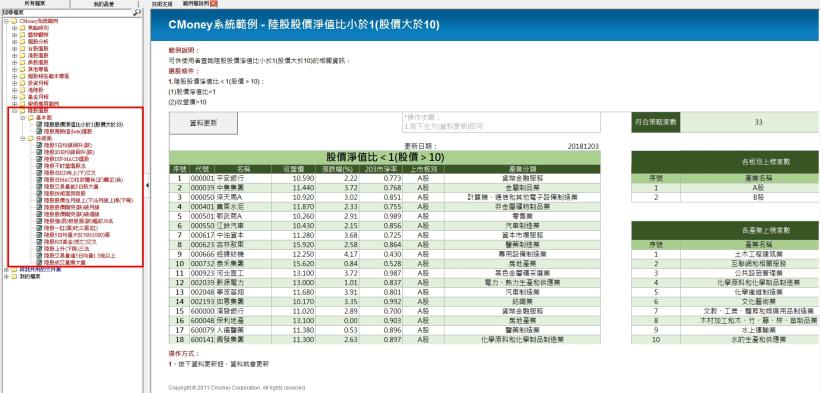The height and width of the screenshot is (393, 820).
Task: Click the folder icon of 美股選股
Action: [x=22, y=62]
